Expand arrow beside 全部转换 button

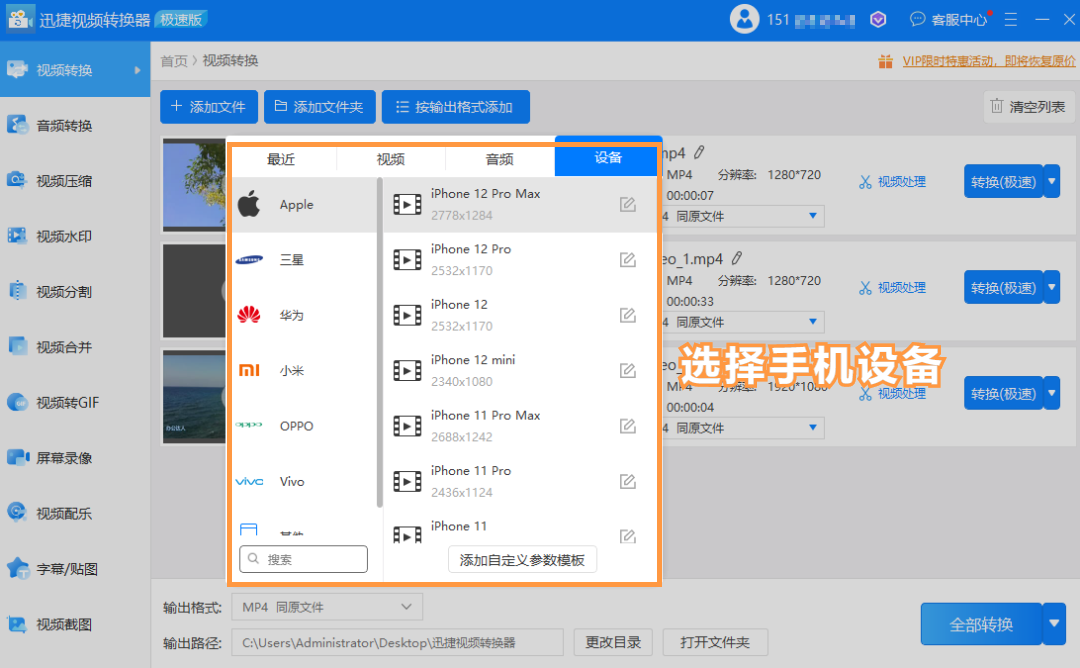tap(1054, 624)
